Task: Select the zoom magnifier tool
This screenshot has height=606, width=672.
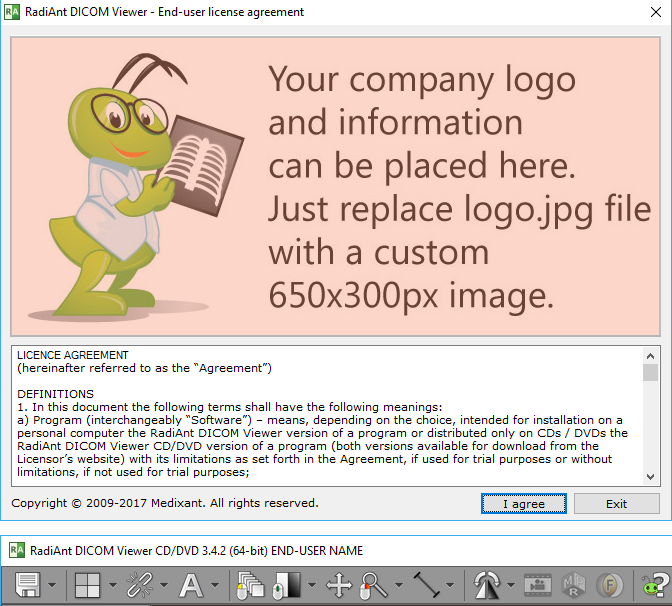Action: [374, 585]
